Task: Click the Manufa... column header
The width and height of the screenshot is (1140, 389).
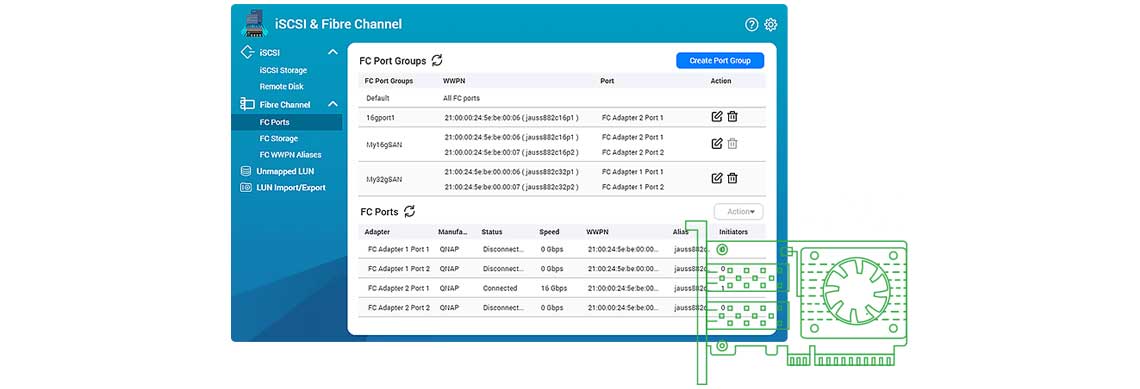Action: (453, 232)
